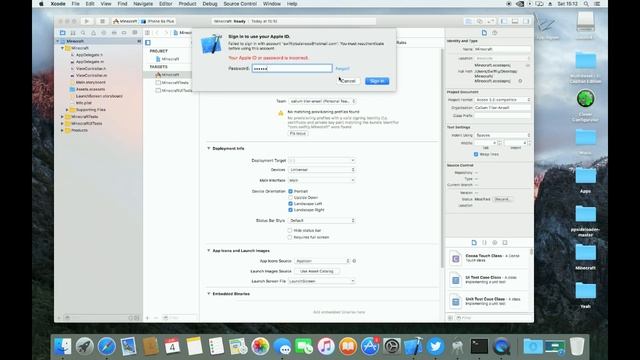
Task: Enable Hide status bar option
Action: pyautogui.click(x=290, y=231)
